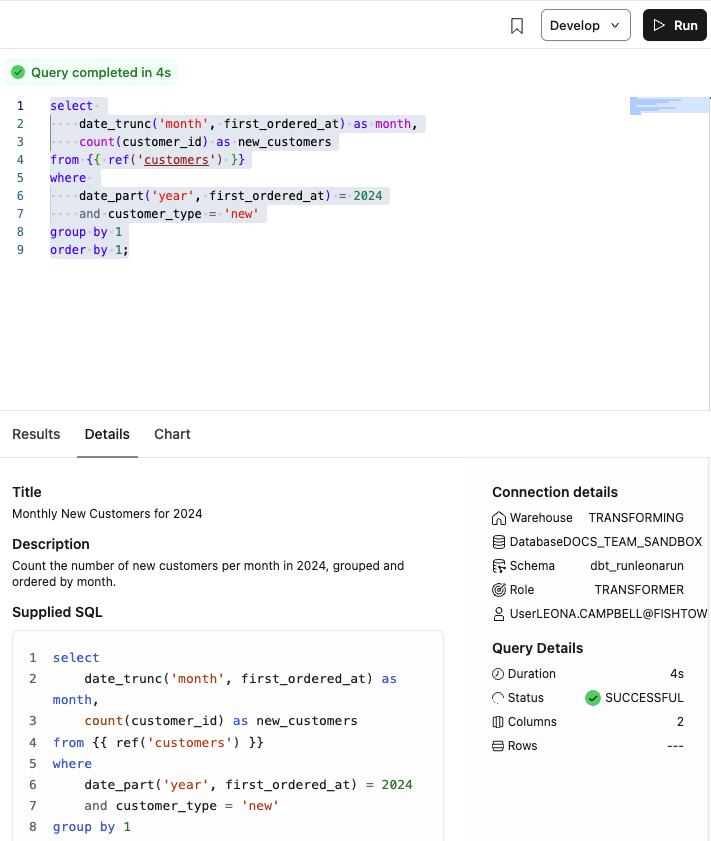Open the Develop dropdown
Image resolution: width=711 pixels, height=841 pixels.
585,26
